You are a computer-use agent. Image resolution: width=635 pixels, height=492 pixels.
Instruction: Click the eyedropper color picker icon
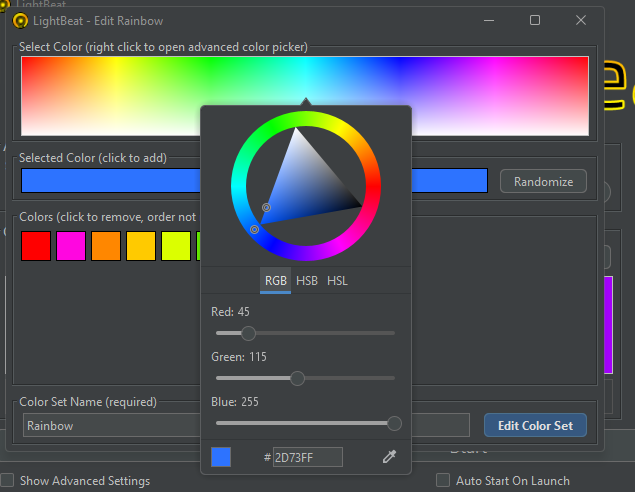pos(389,457)
